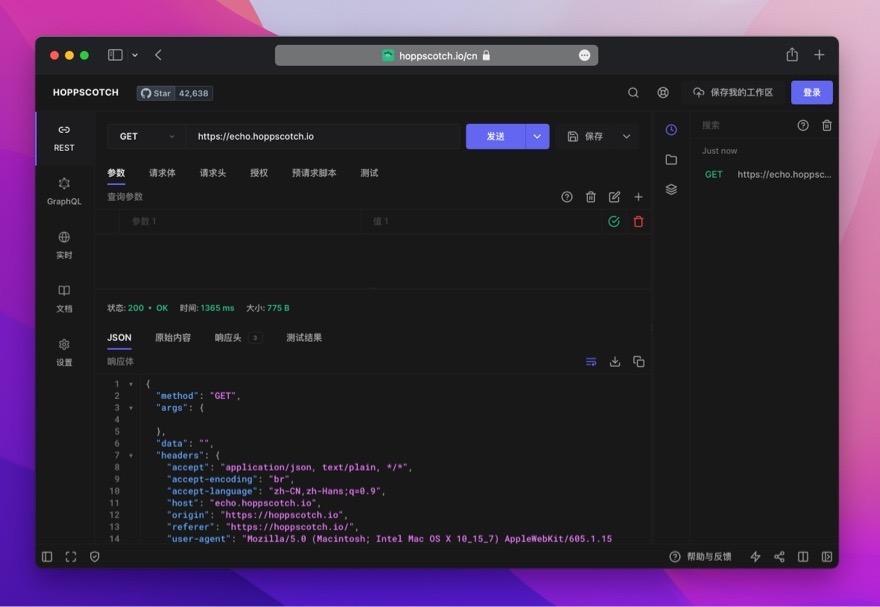This screenshot has height=607, width=880.
Task: Open the save options dropdown chevron
Action: point(626,136)
